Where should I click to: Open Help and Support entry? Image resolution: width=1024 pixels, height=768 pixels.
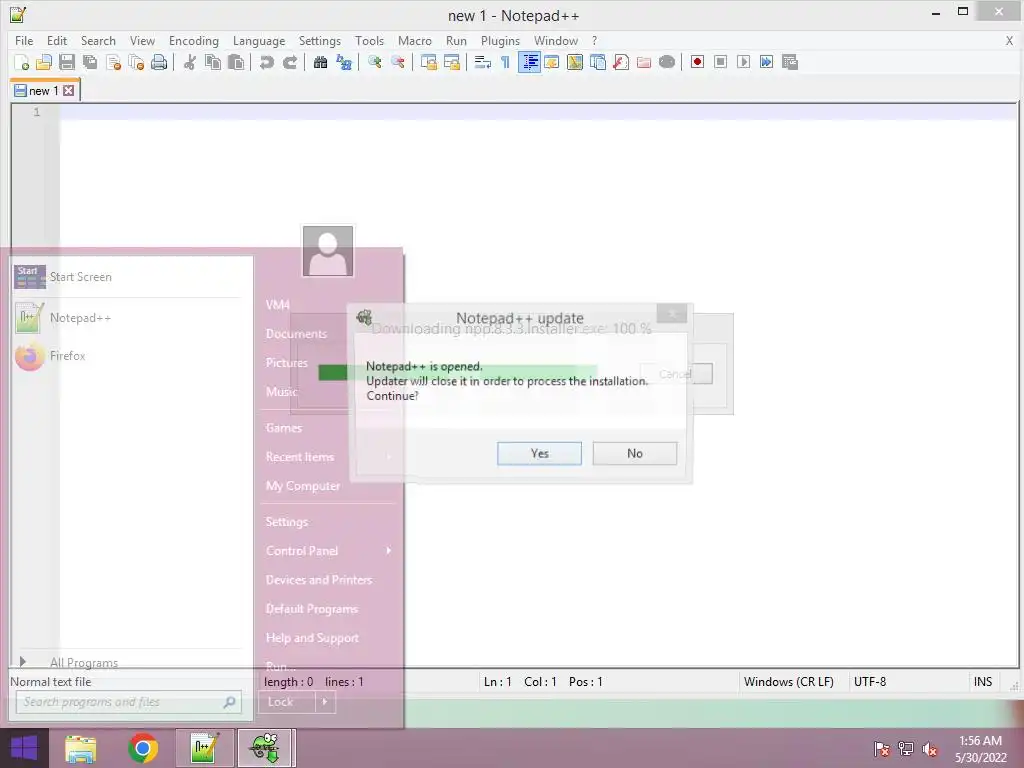point(312,638)
